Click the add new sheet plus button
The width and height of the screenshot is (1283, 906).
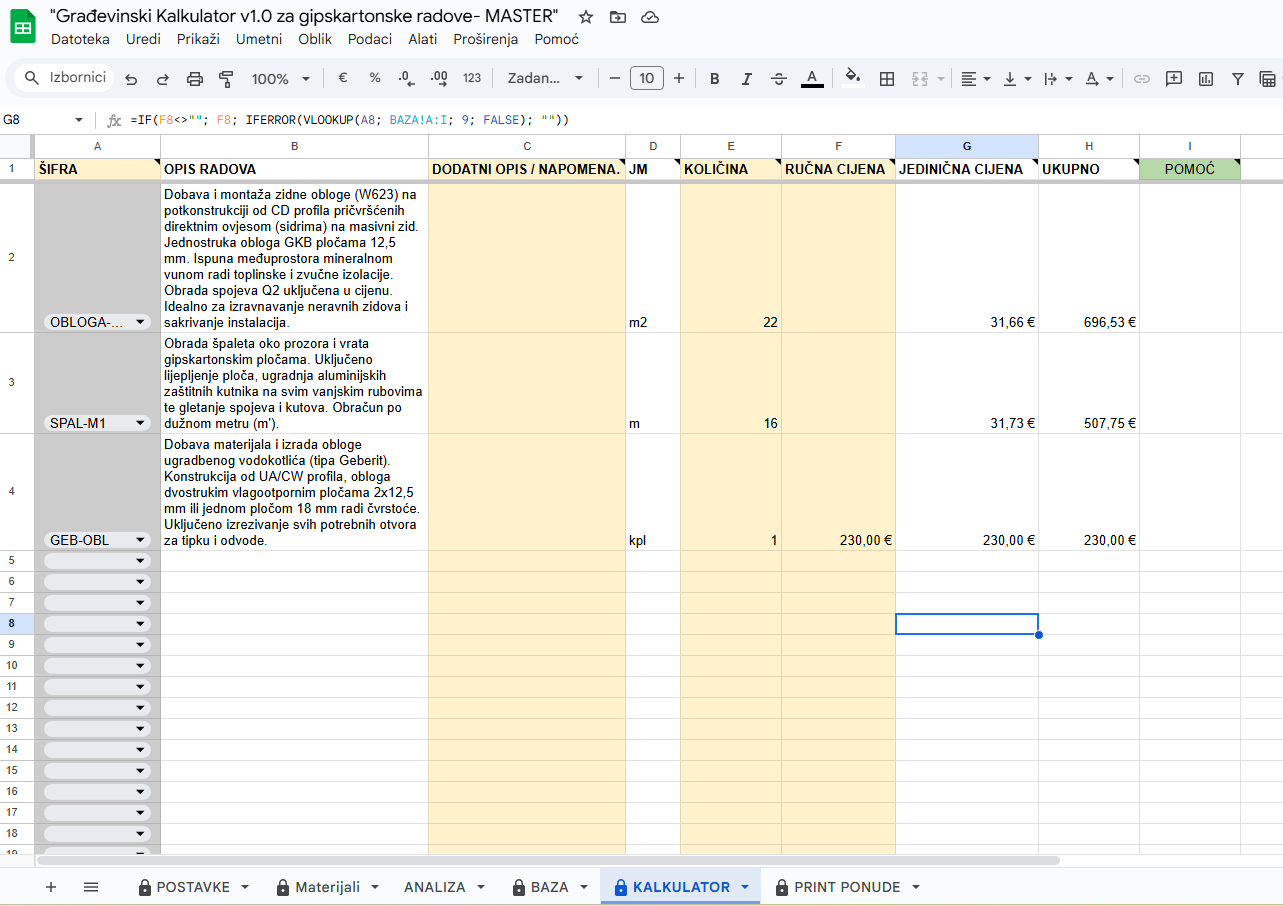51,887
